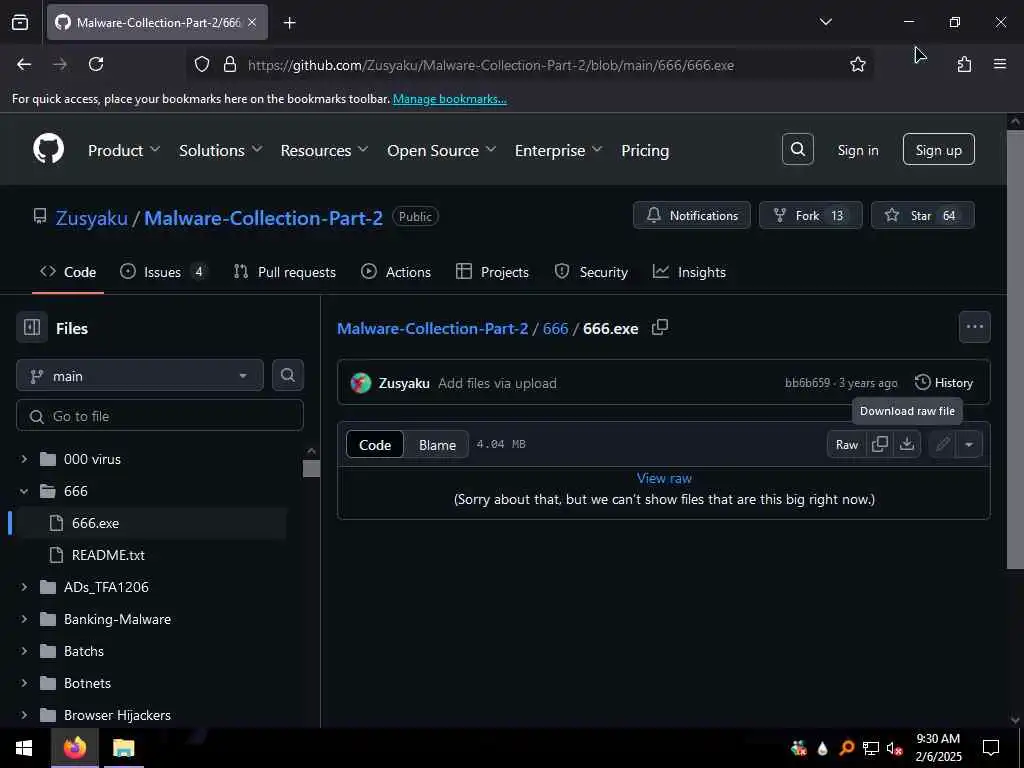
Task: Open File Explorer from taskbar
Action: [123, 748]
